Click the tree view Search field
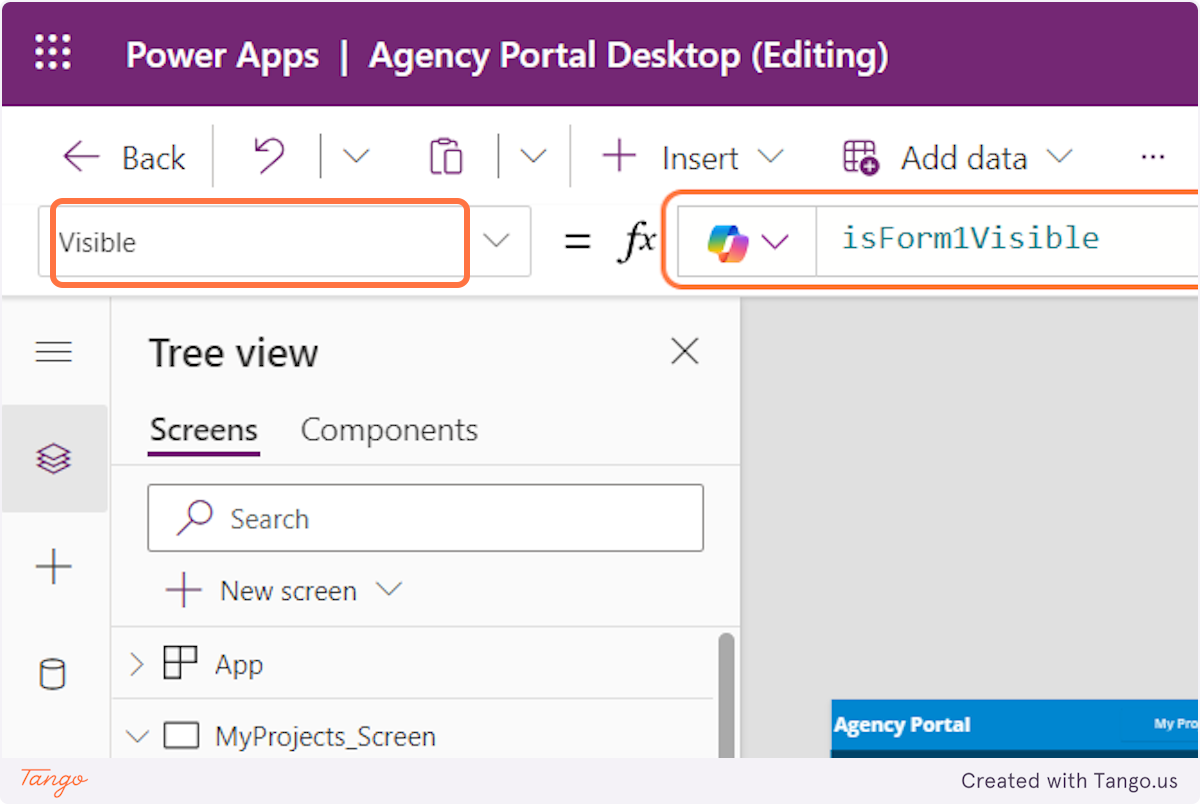 coord(425,518)
